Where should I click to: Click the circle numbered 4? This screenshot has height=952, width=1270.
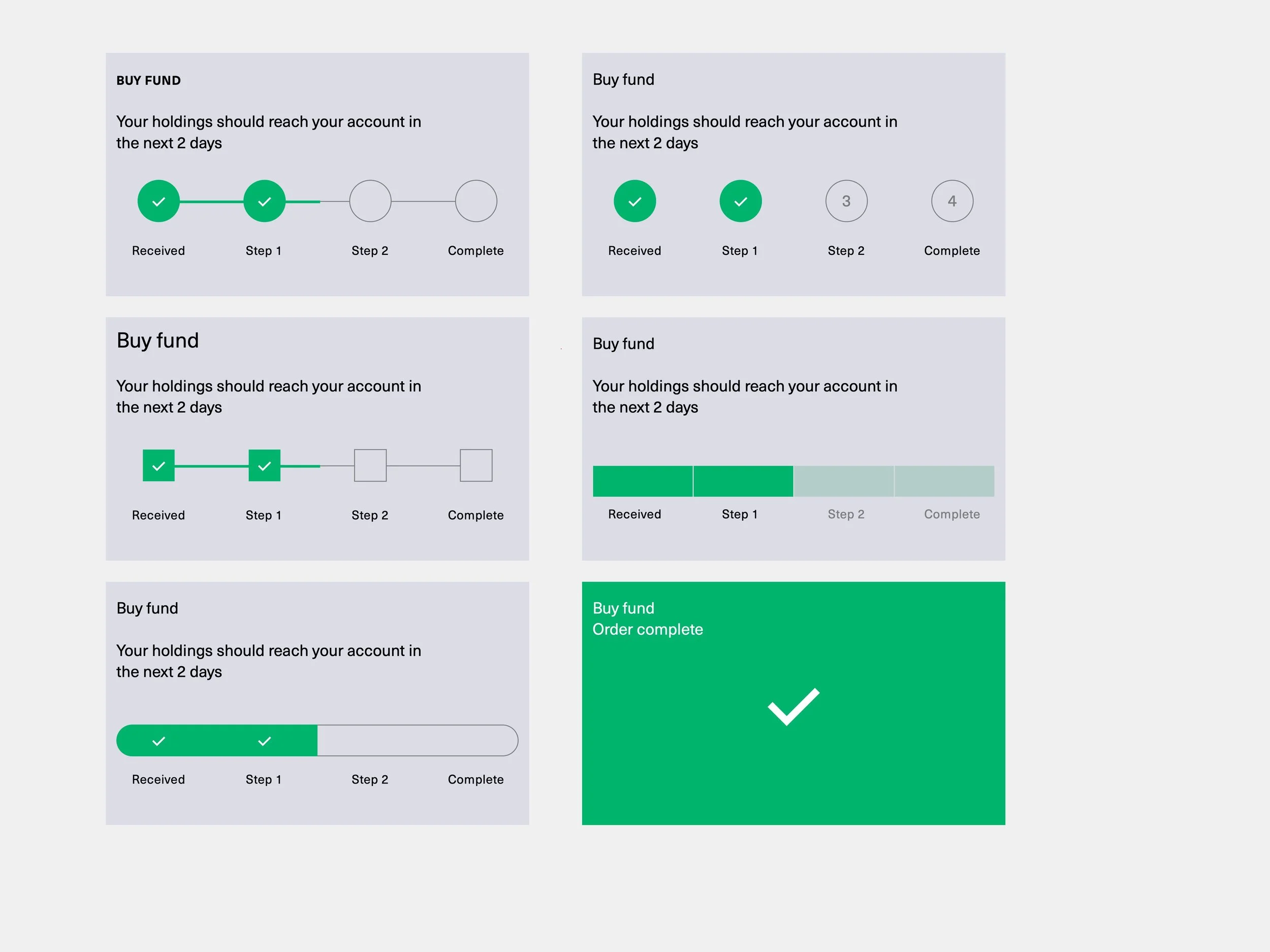[x=952, y=202]
